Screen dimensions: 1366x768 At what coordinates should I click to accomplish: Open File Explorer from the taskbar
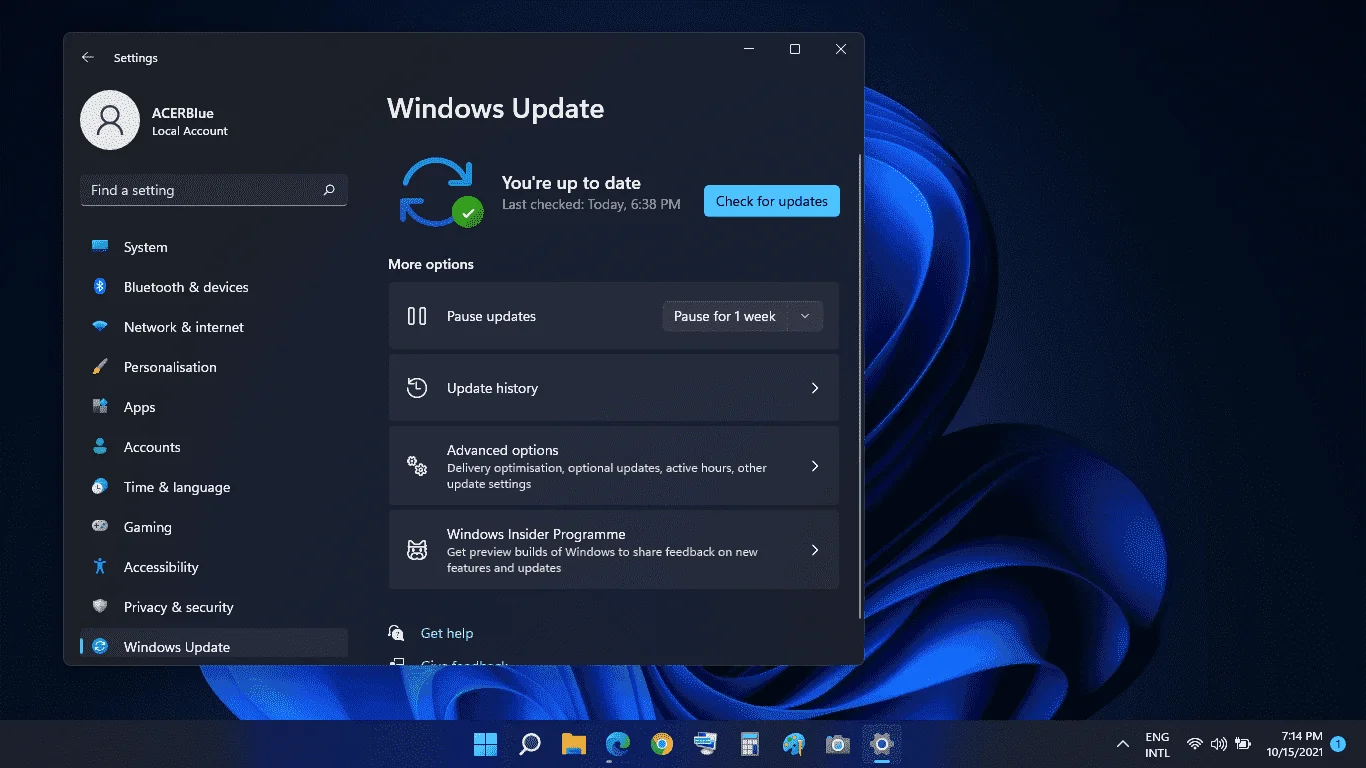coord(573,744)
